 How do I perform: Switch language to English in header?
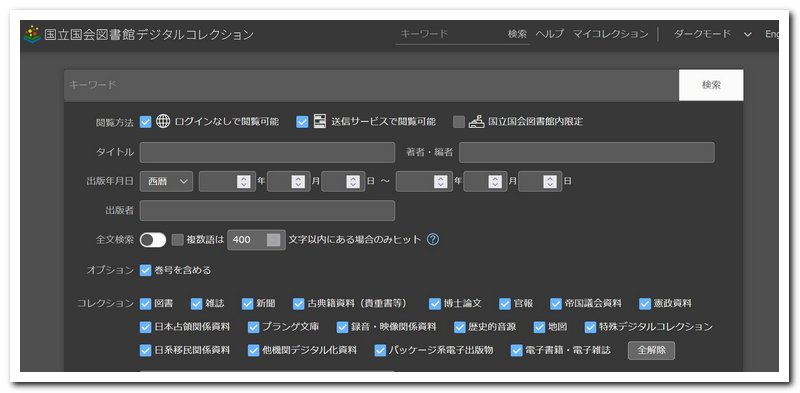[x=771, y=34]
